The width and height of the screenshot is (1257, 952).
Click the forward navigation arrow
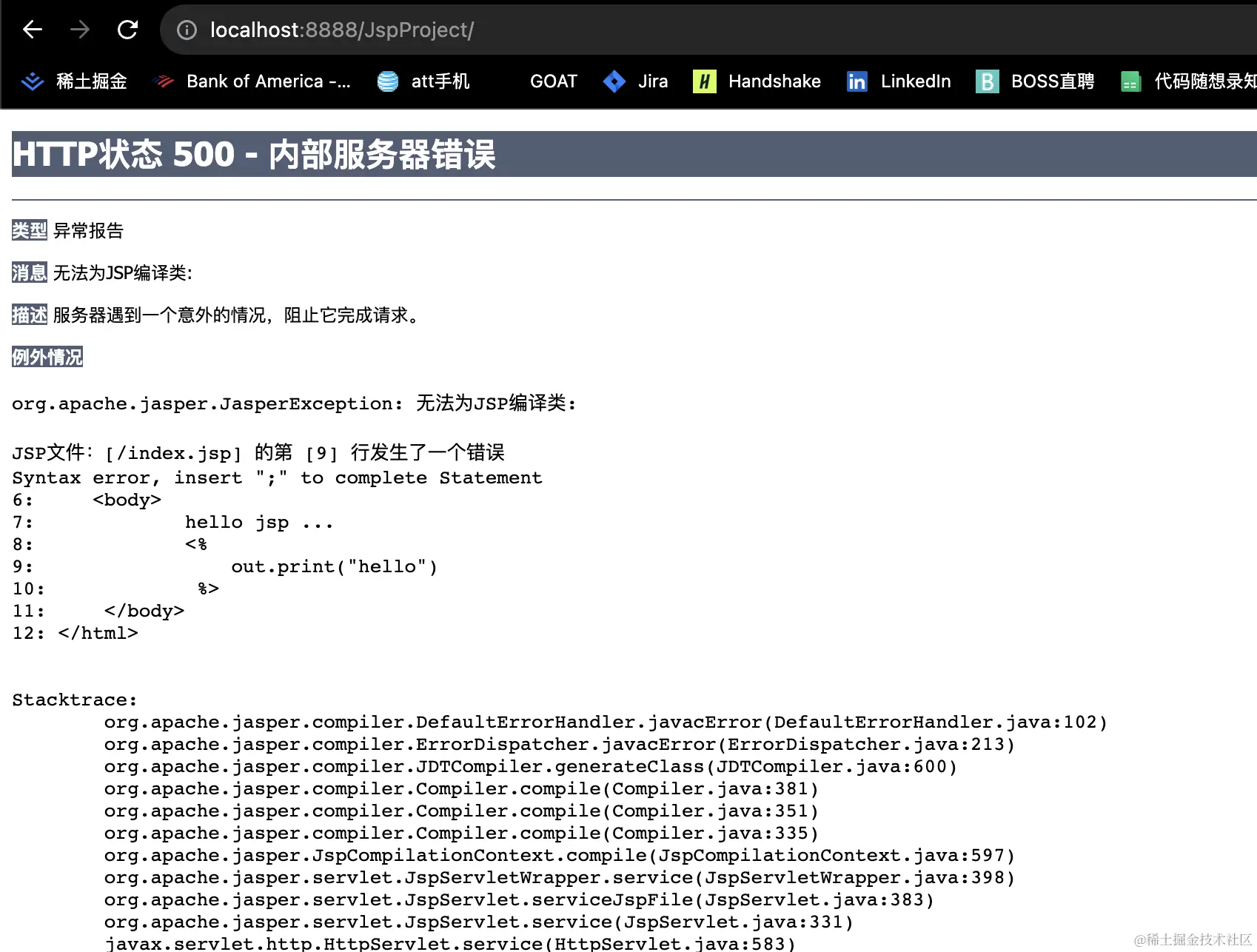tap(80, 30)
